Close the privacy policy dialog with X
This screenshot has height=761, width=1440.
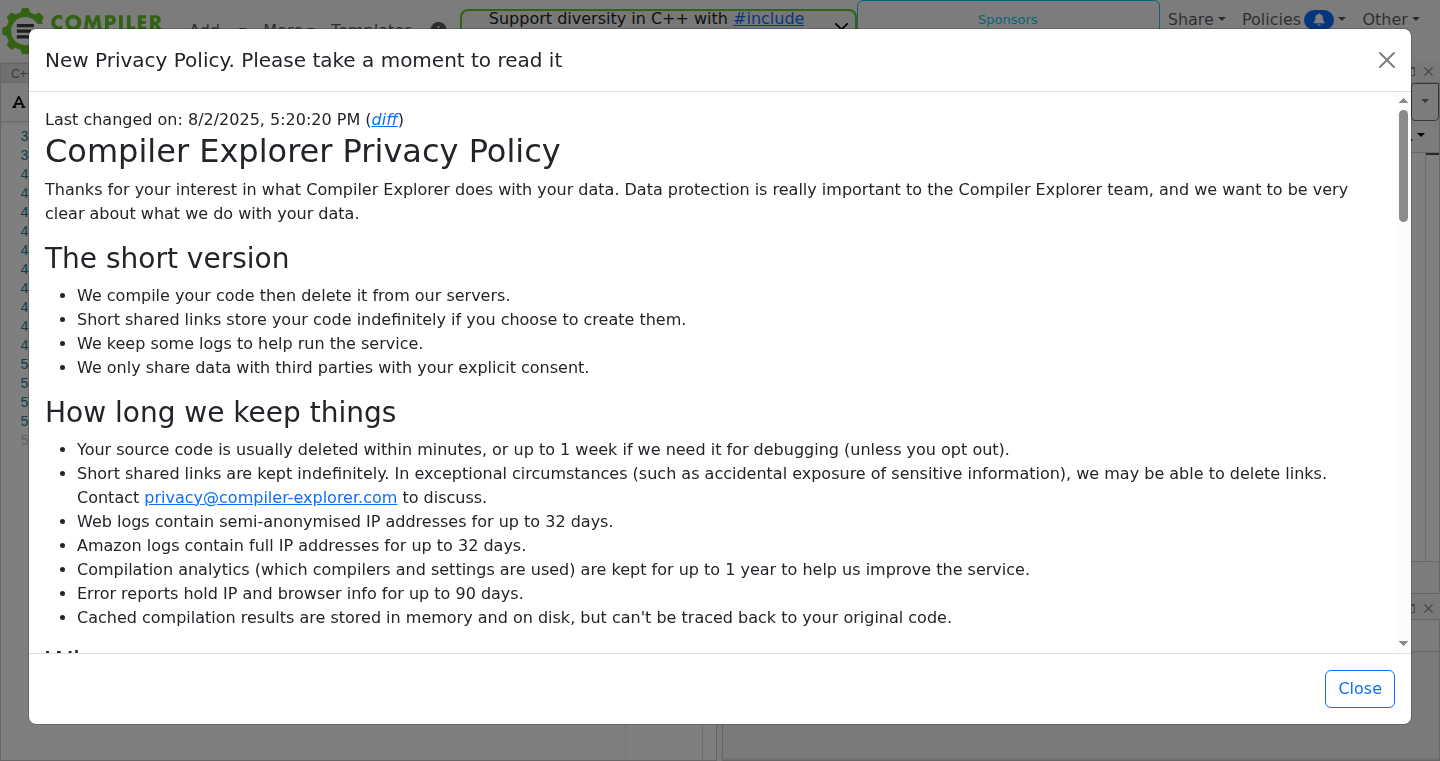(x=1386, y=60)
